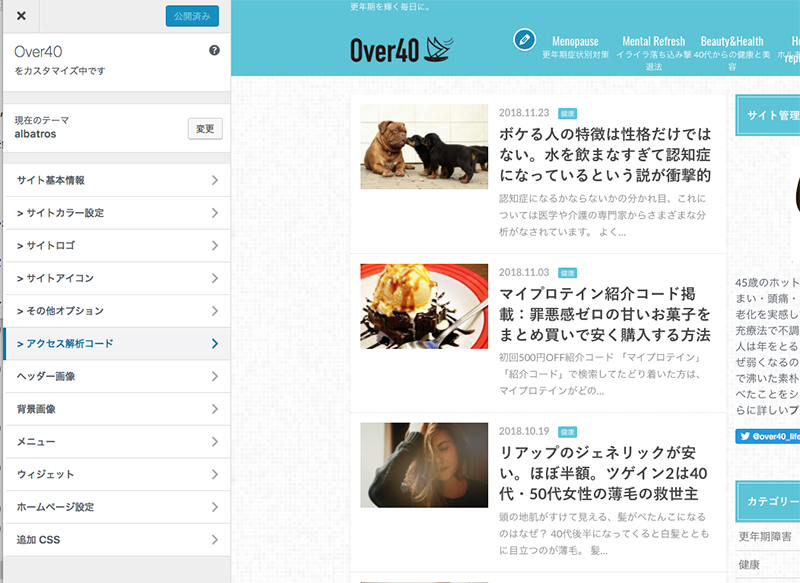
Task: Click the puppies article thumbnail
Action: pyautogui.click(x=424, y=147)
